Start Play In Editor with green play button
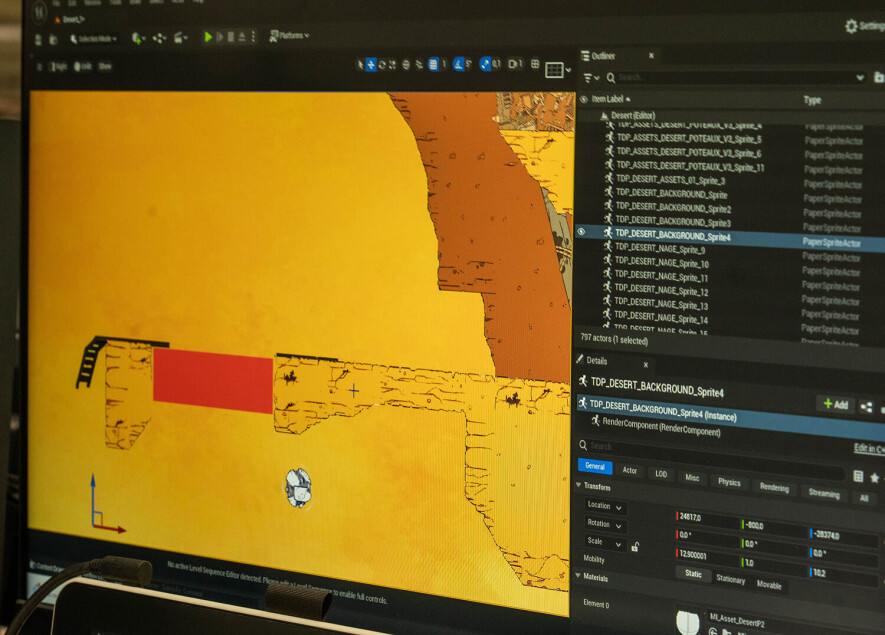885x635 pixels. [x=208, y=37]
